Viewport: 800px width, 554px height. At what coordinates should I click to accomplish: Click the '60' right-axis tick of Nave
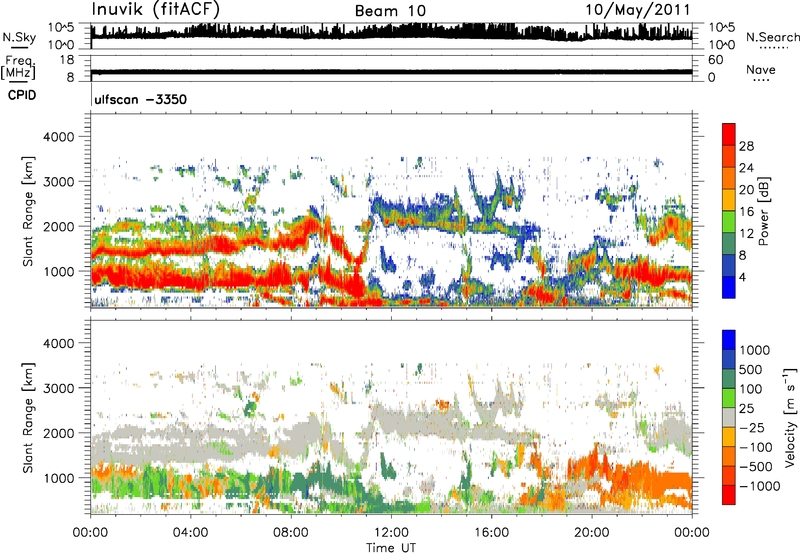click(716, 60)
